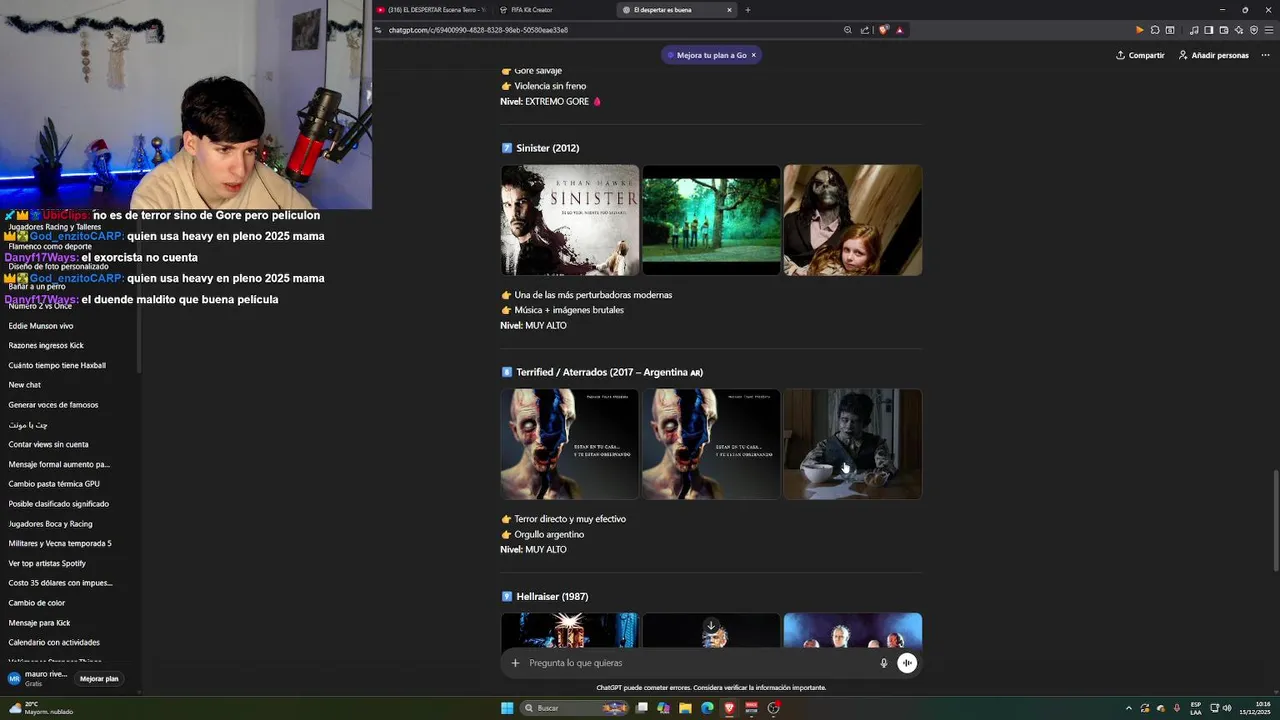Viewport: 1280px width, 720px height.
Task: Close the El despertar es buena tab
Action: click(x=729, y=10)
